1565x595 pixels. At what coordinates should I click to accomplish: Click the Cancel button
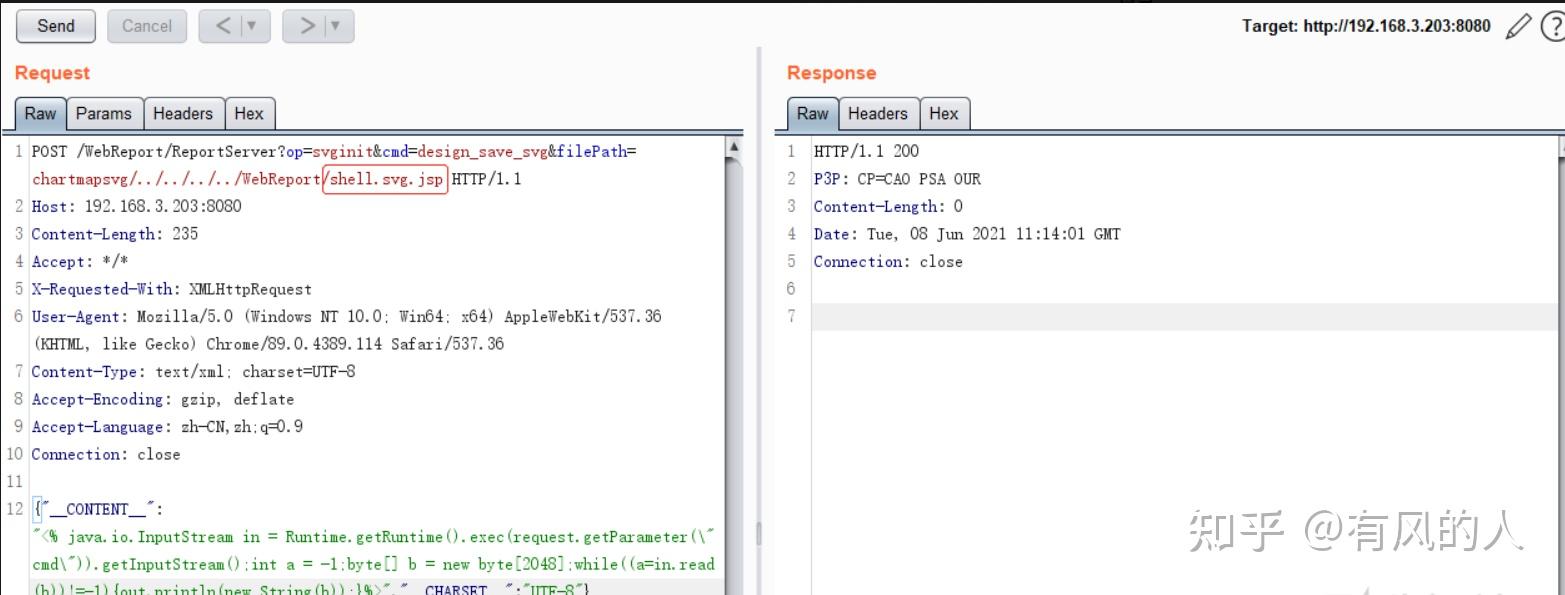click(147, 26)
